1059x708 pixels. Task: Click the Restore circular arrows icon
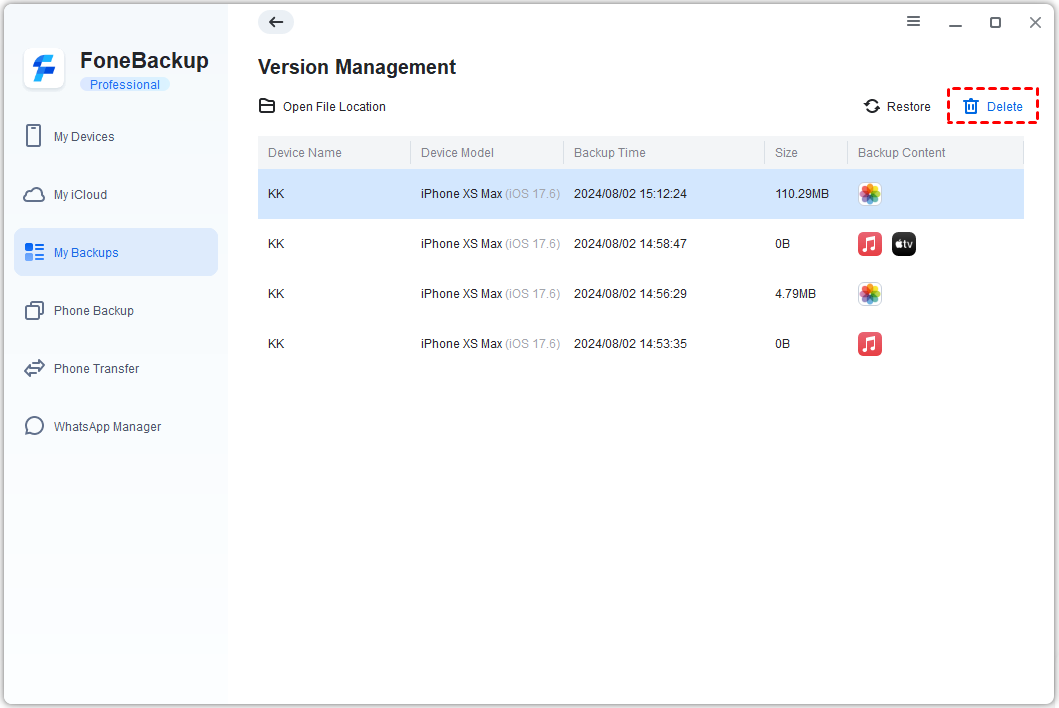872,106
